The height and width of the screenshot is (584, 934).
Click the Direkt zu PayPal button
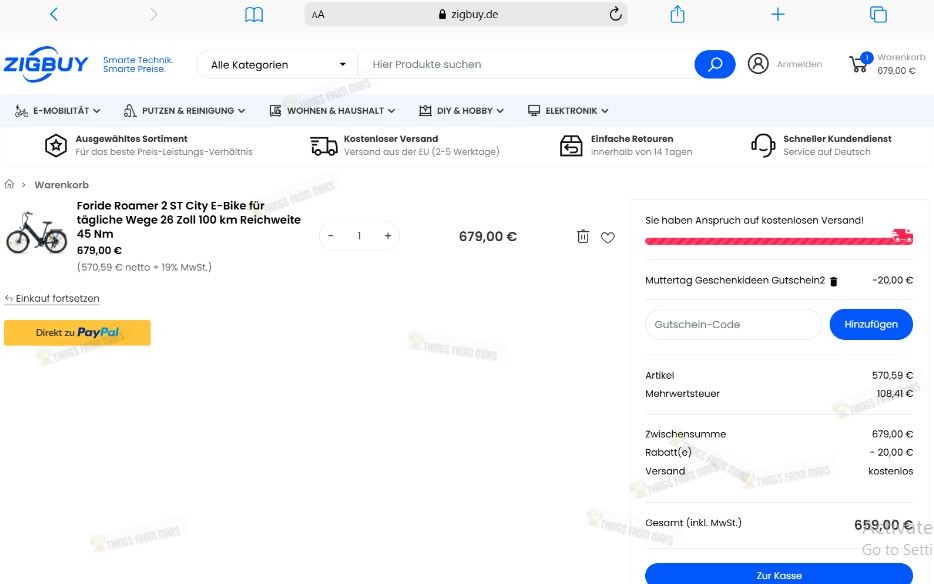pyautogui.click(x=77, y=333)
